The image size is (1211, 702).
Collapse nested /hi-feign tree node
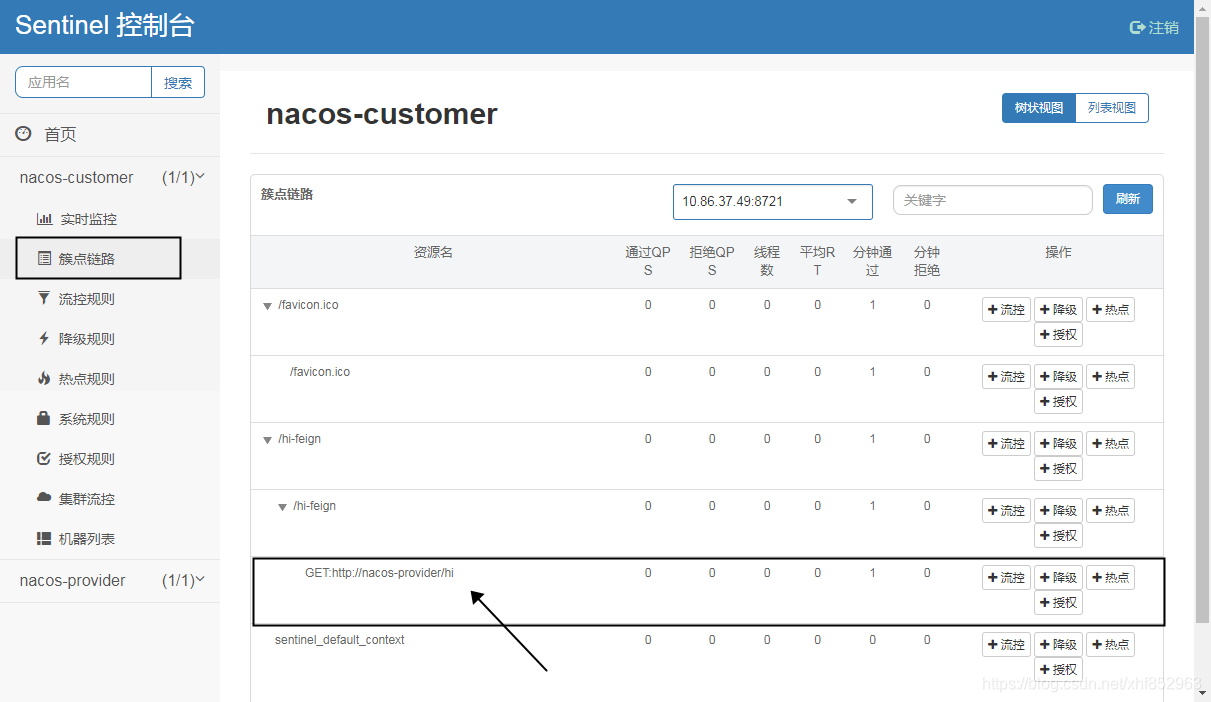coord(283,507)
